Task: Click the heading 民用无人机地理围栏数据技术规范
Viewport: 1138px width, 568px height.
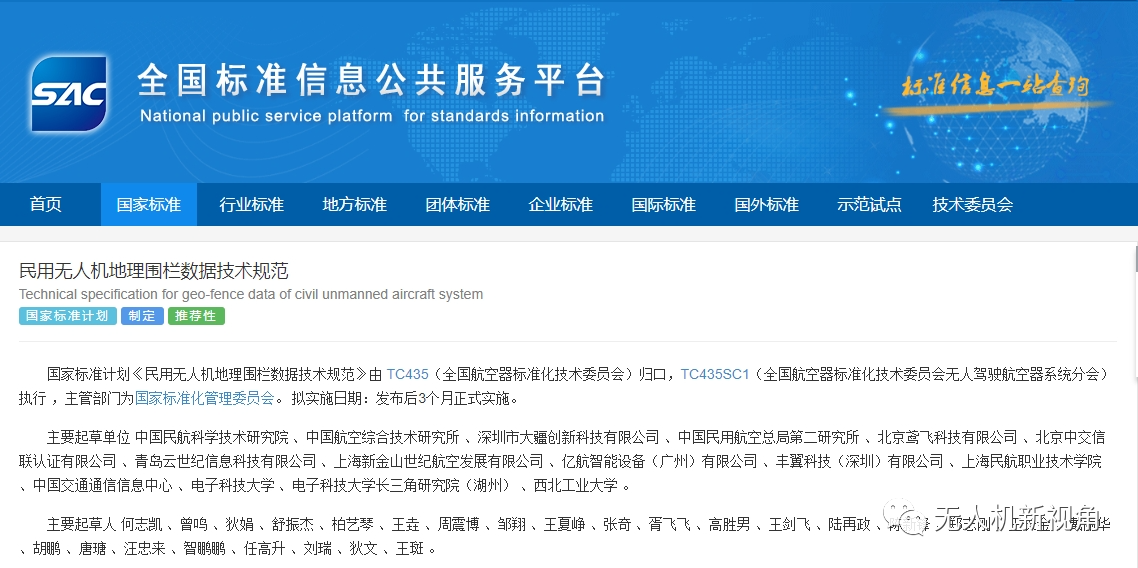Action: (154, 271)
